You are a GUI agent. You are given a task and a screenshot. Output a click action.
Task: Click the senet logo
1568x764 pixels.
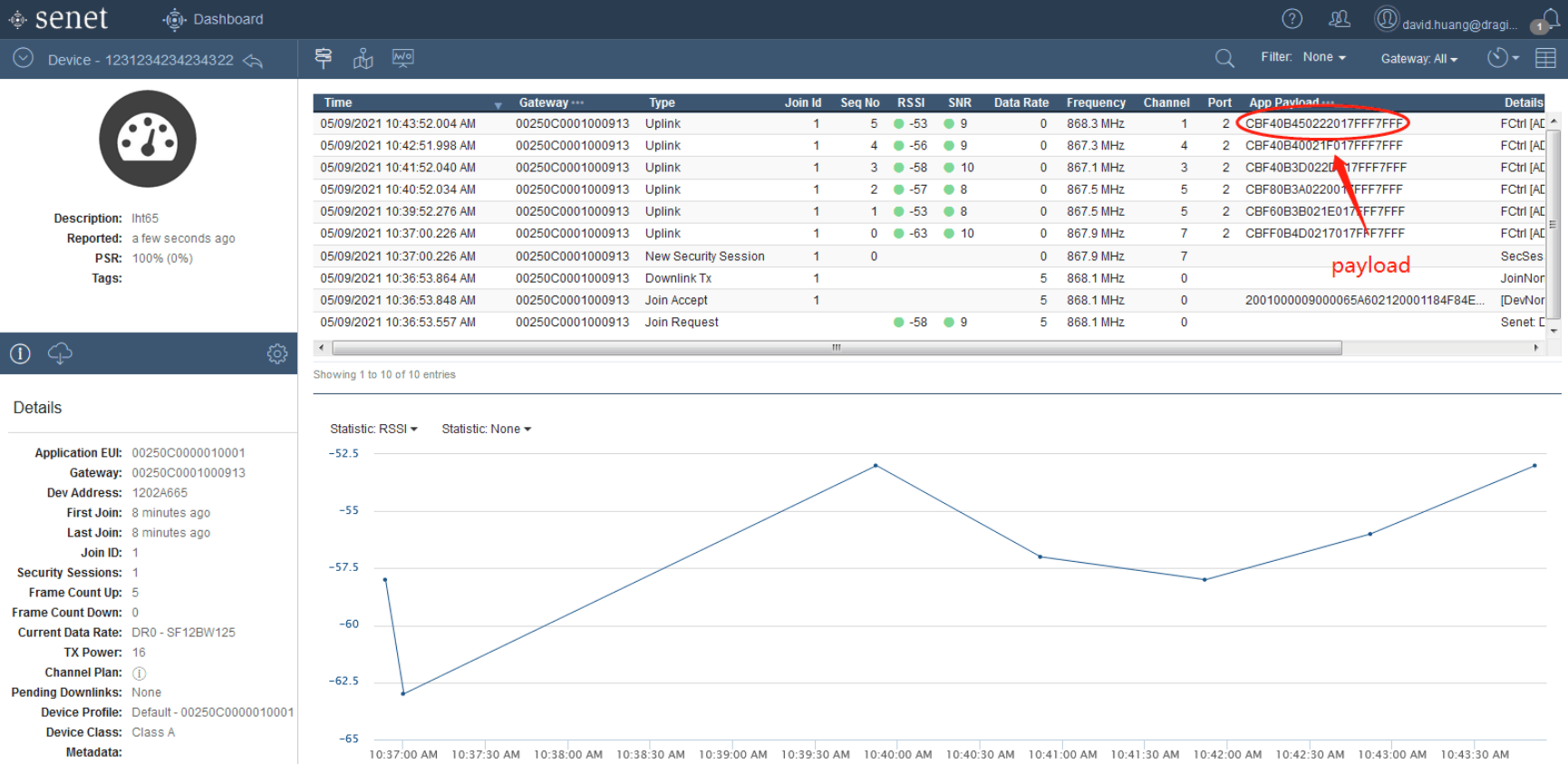[x=58, y=18]
